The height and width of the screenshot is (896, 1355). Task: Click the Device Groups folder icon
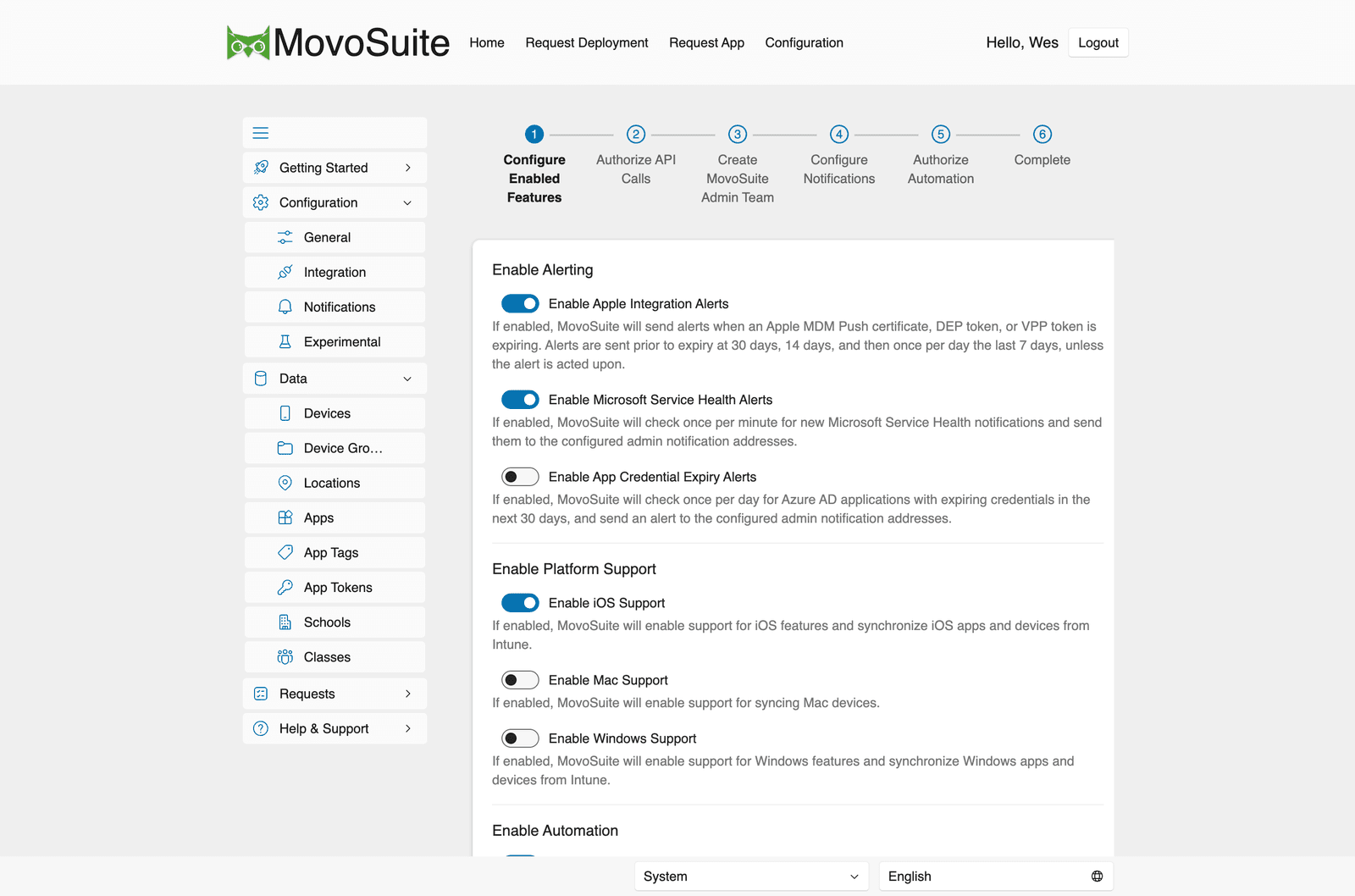pos(285,448)
